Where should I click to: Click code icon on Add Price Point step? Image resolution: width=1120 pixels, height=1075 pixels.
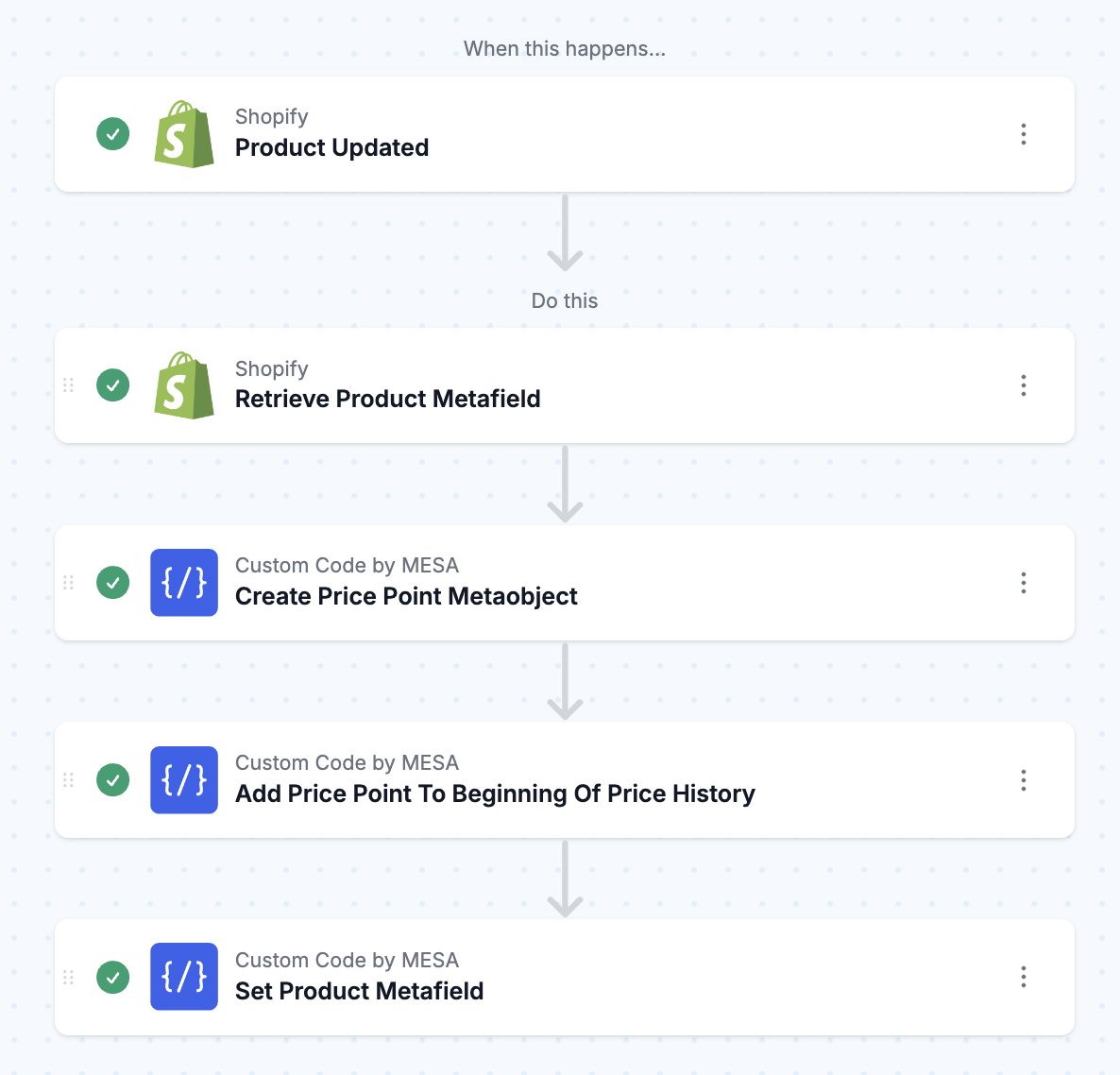184,780
